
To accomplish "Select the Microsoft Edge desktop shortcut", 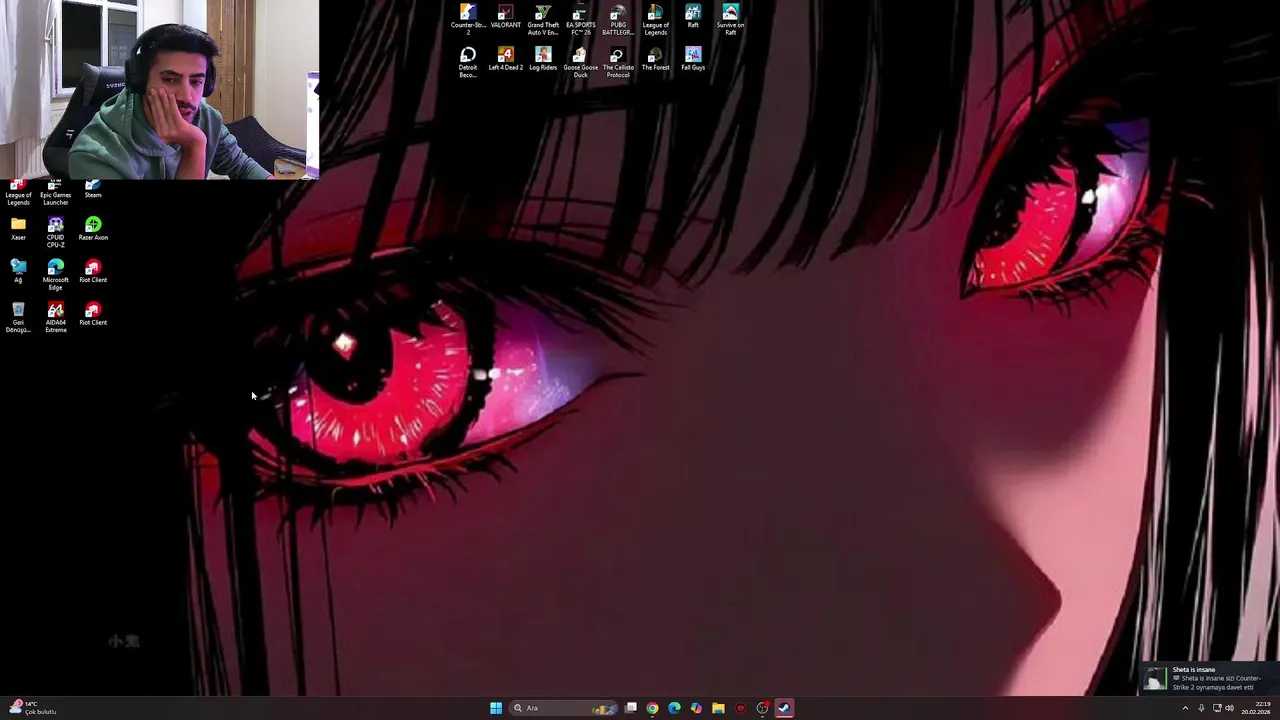I will click(x=55, y=274).
